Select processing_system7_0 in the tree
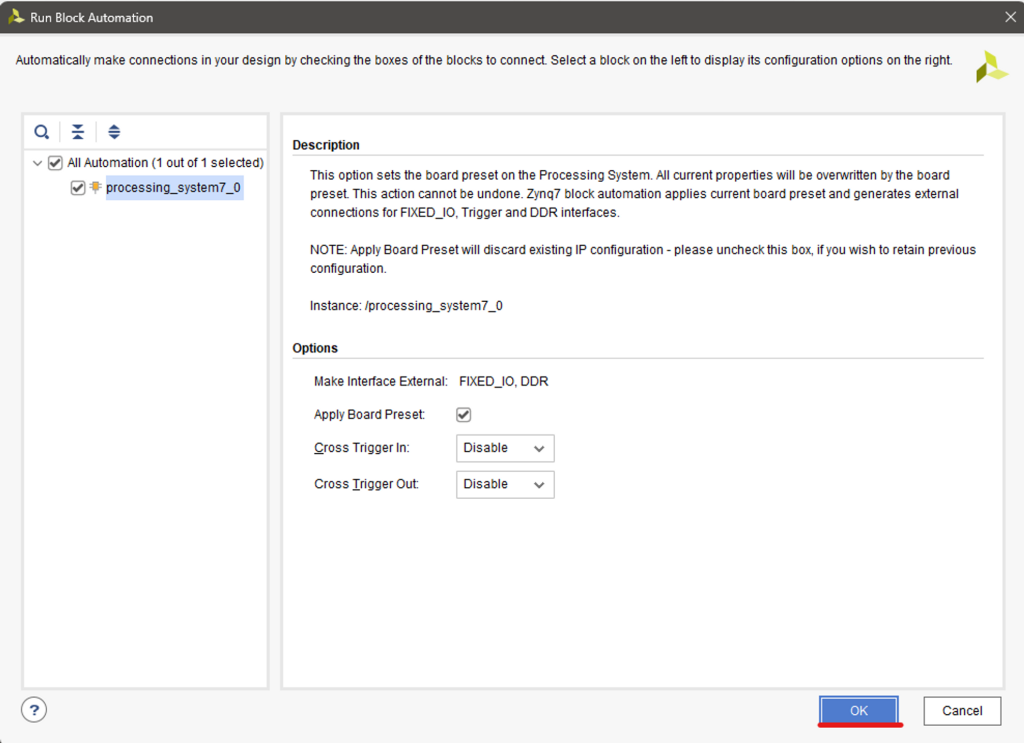 (174, 188)
